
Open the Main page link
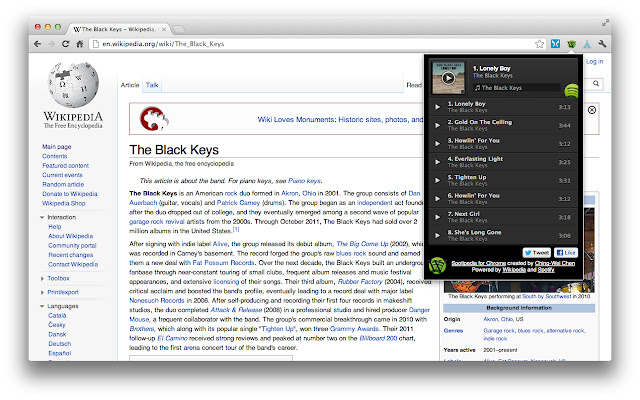57,147
